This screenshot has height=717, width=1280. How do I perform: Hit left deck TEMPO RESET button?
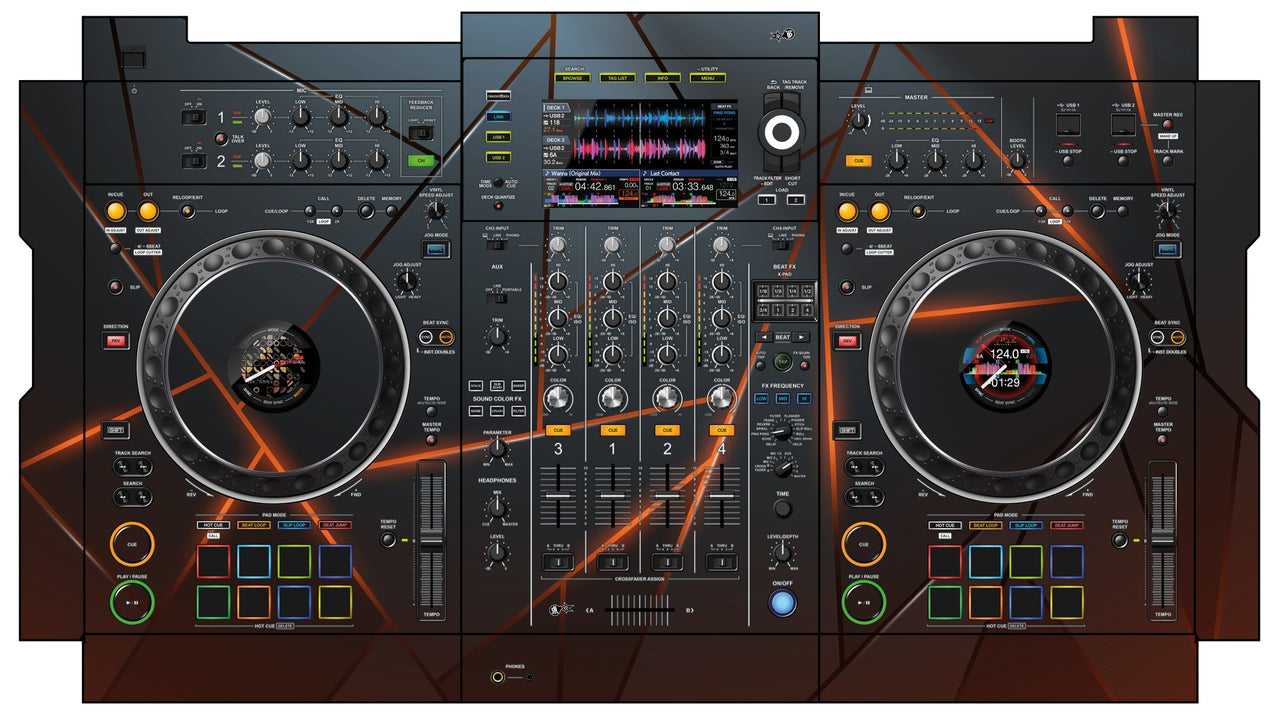pyautogui.click(x=388, y=539)
